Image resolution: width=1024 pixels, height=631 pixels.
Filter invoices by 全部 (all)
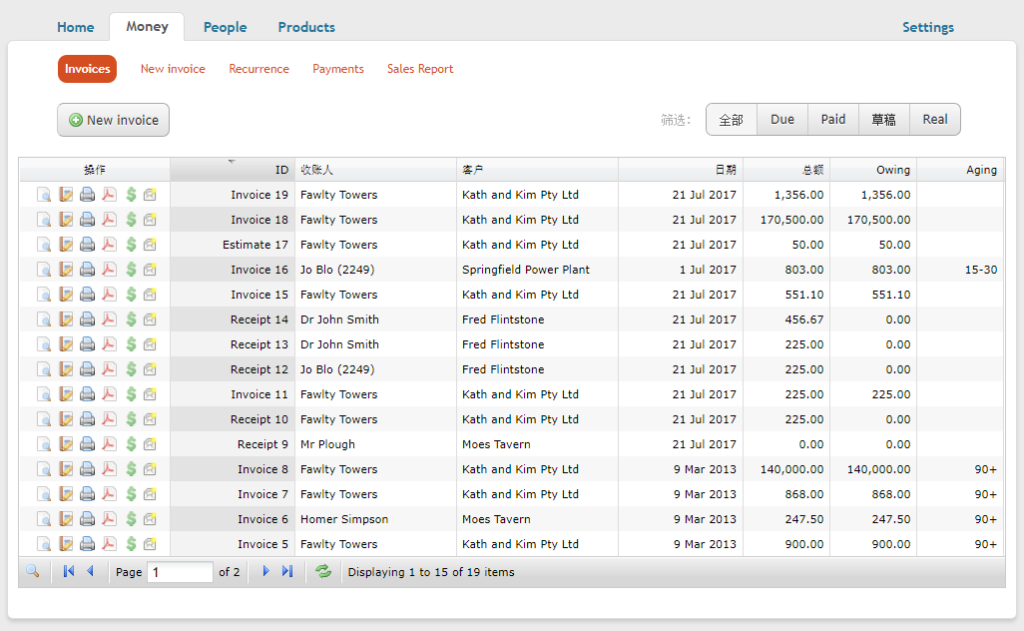point(731,120)
